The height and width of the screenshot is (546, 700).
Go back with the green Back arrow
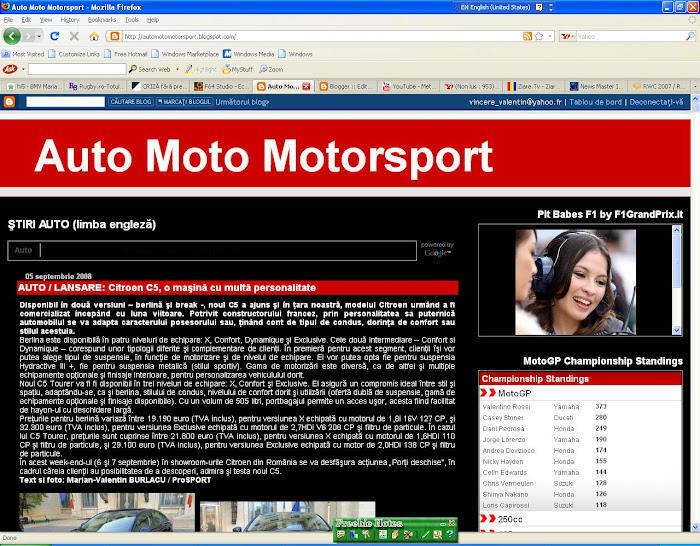point(12,36)
